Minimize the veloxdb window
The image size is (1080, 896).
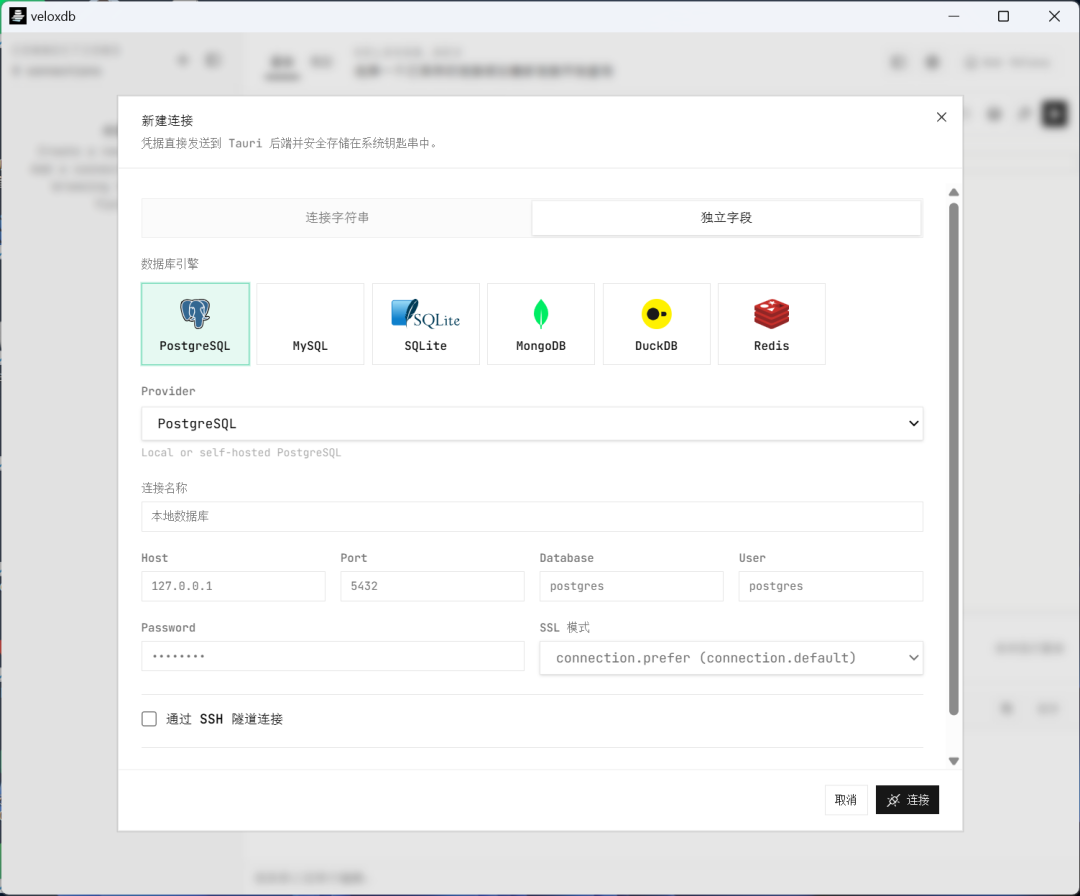tap(954, 16)
